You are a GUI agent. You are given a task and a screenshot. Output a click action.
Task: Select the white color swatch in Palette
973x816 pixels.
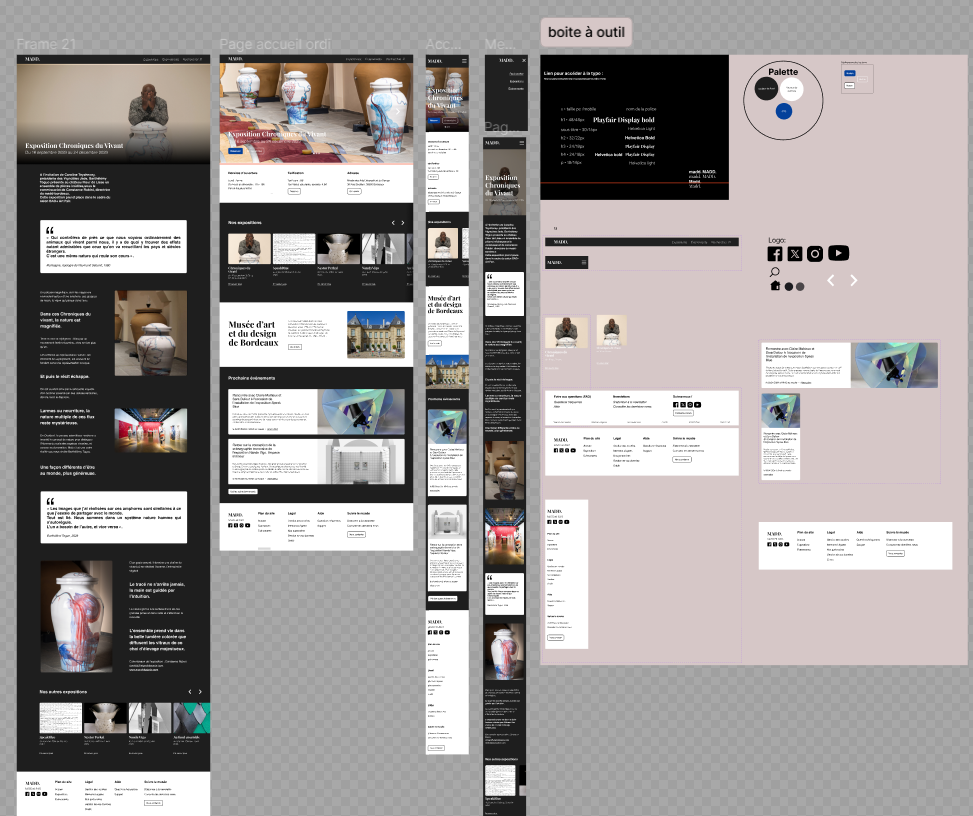tap(791, 89)
